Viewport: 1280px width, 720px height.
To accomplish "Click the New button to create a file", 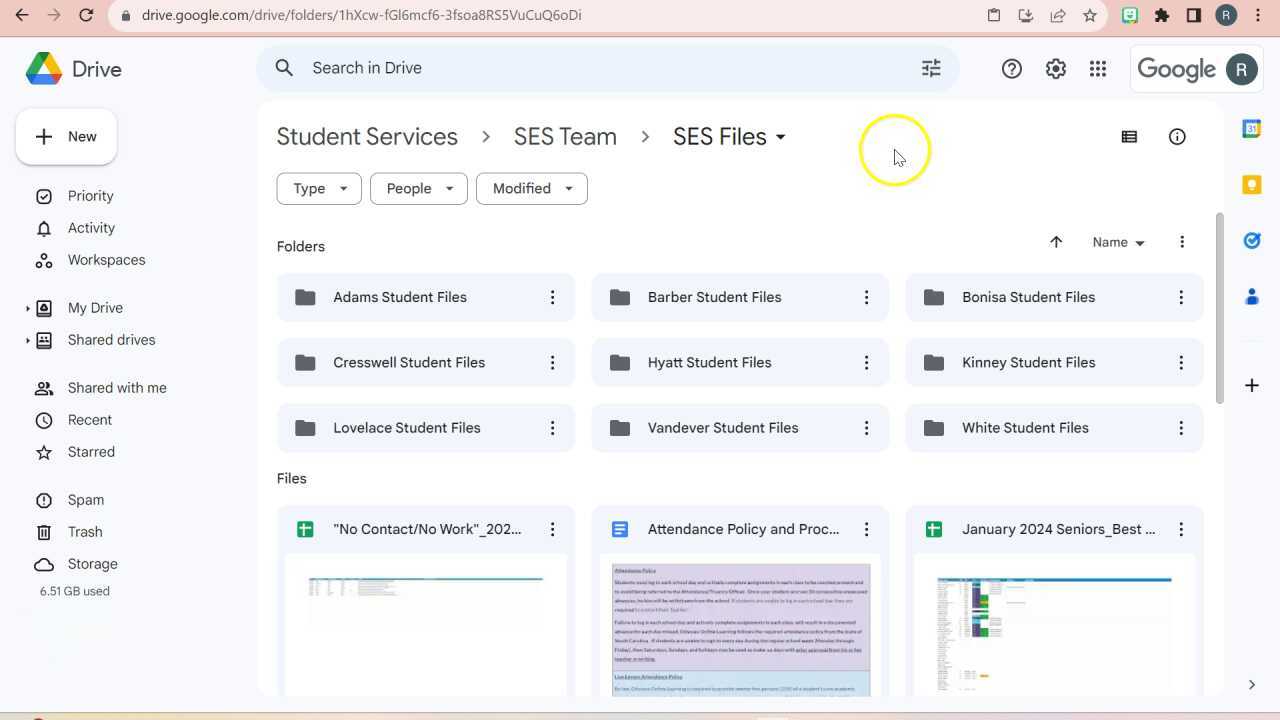I will (66, 136).
